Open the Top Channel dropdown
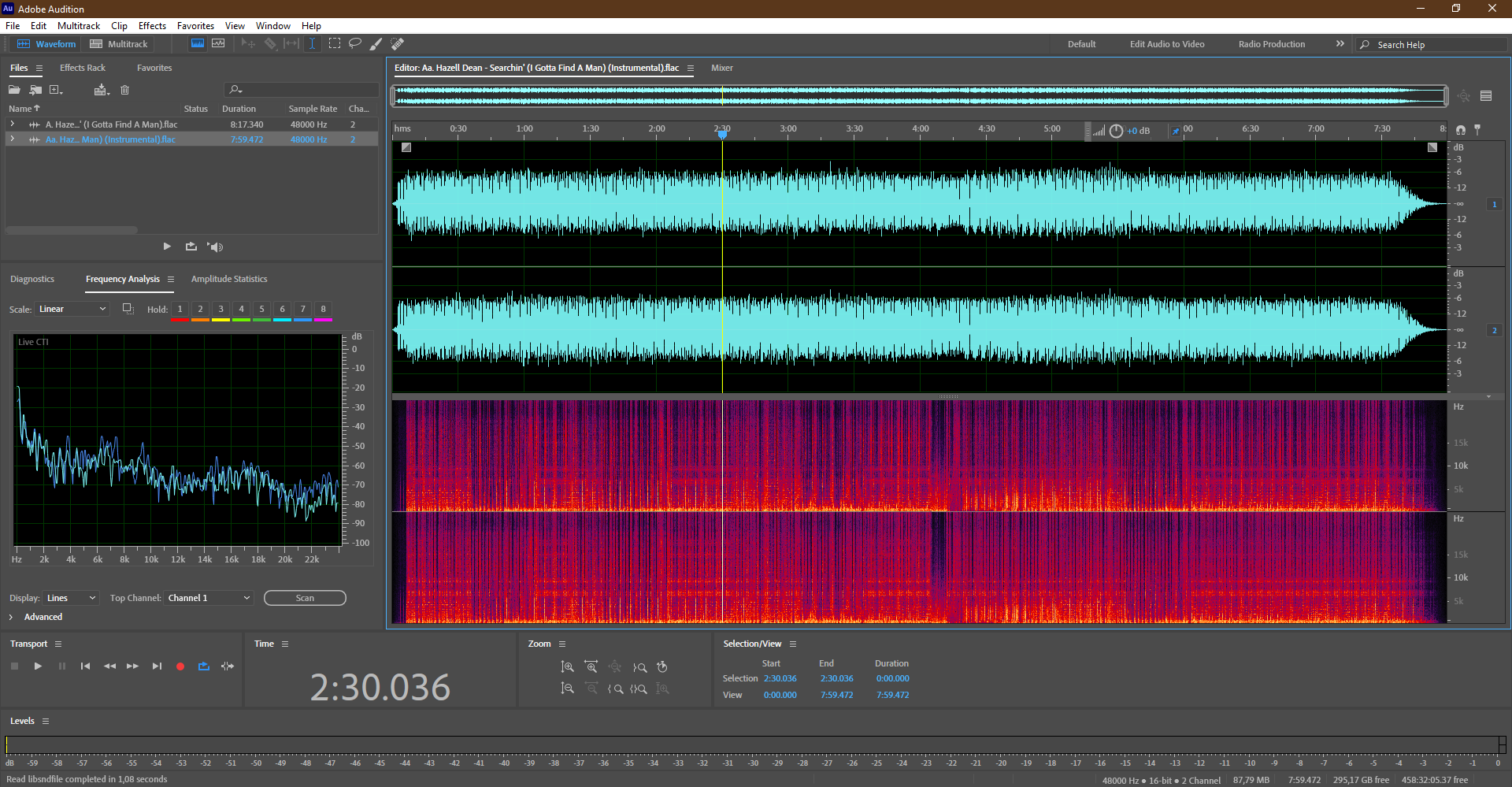 [x=209, y=598]
